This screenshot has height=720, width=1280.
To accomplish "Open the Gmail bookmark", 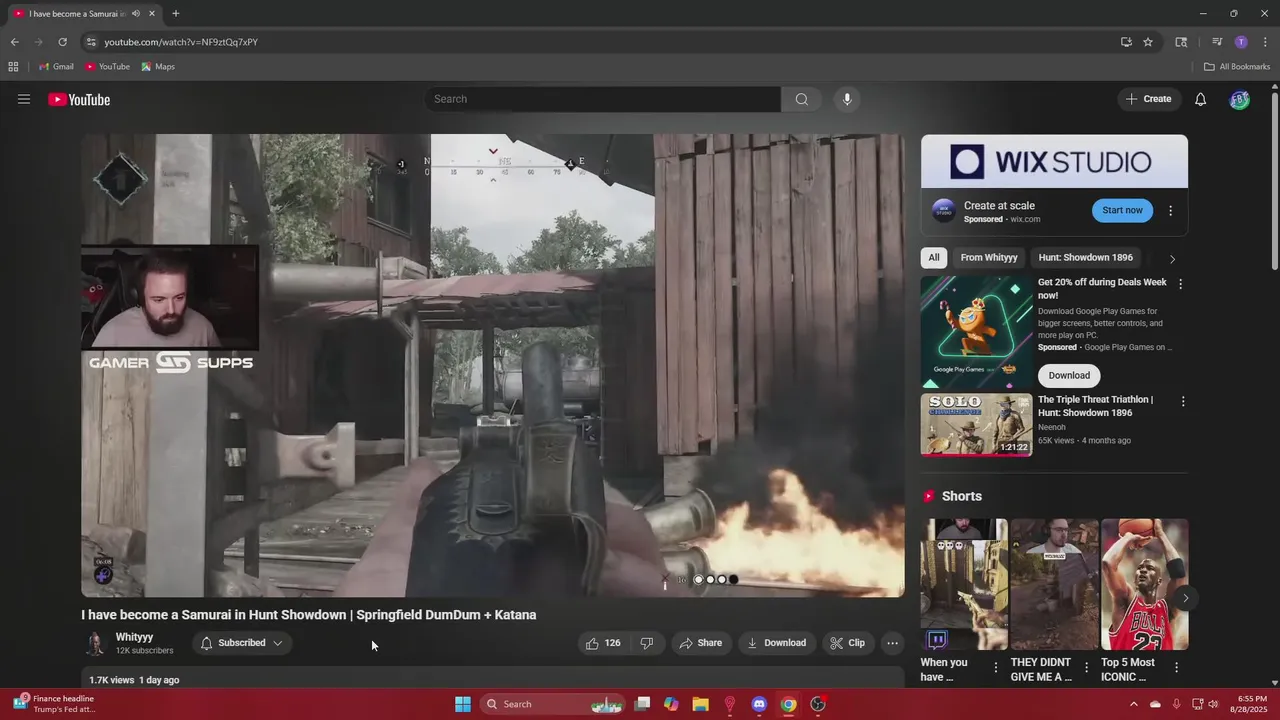I will (56, 67).
